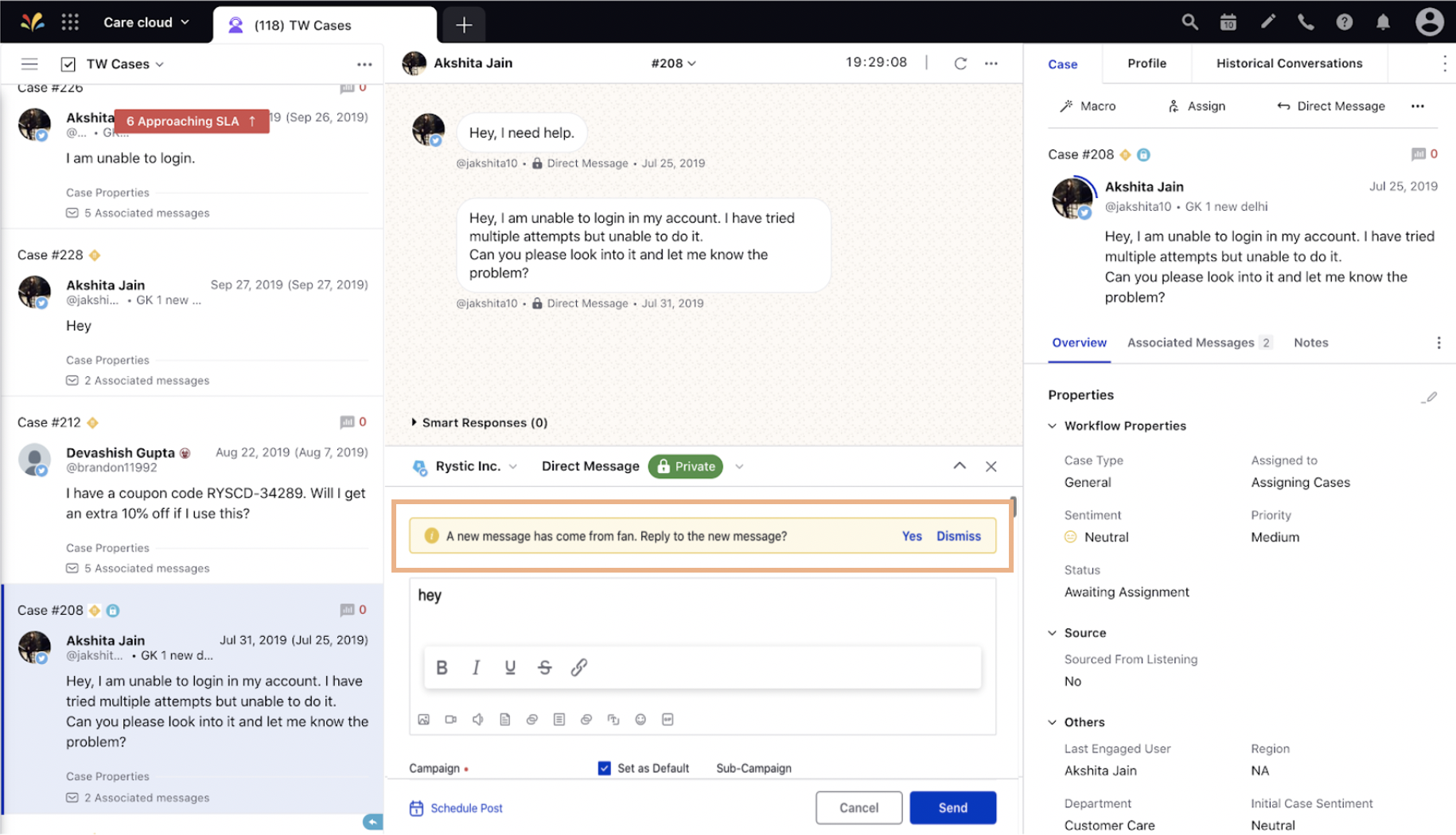
Task: Open the user account avatar
Action: tap(1429, 22)
